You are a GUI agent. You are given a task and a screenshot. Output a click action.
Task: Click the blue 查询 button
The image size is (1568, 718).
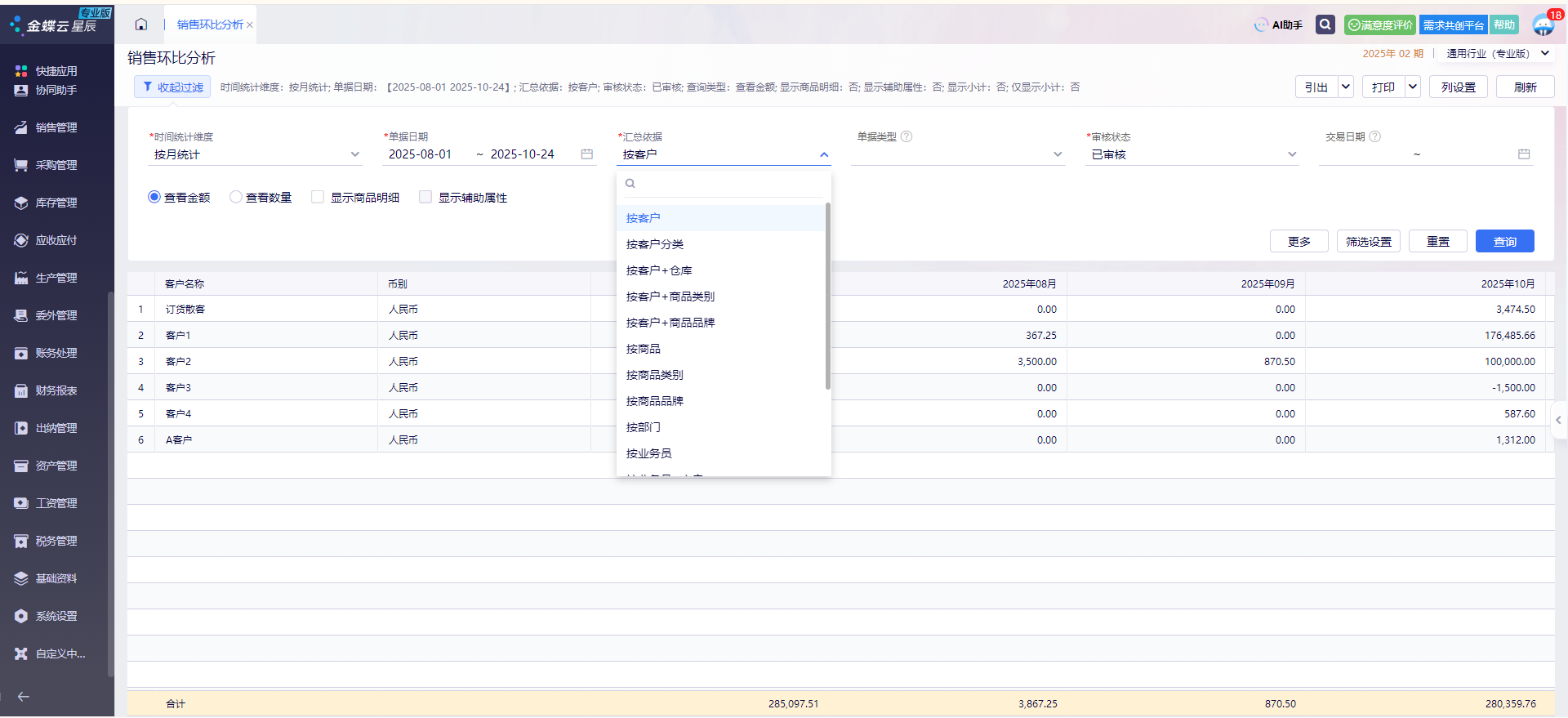coord(1504,241)
